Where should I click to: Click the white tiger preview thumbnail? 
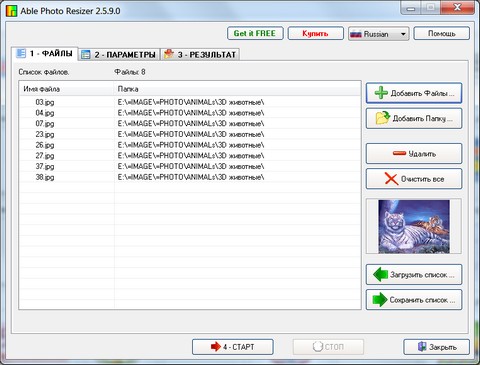(x=414, y=227)
